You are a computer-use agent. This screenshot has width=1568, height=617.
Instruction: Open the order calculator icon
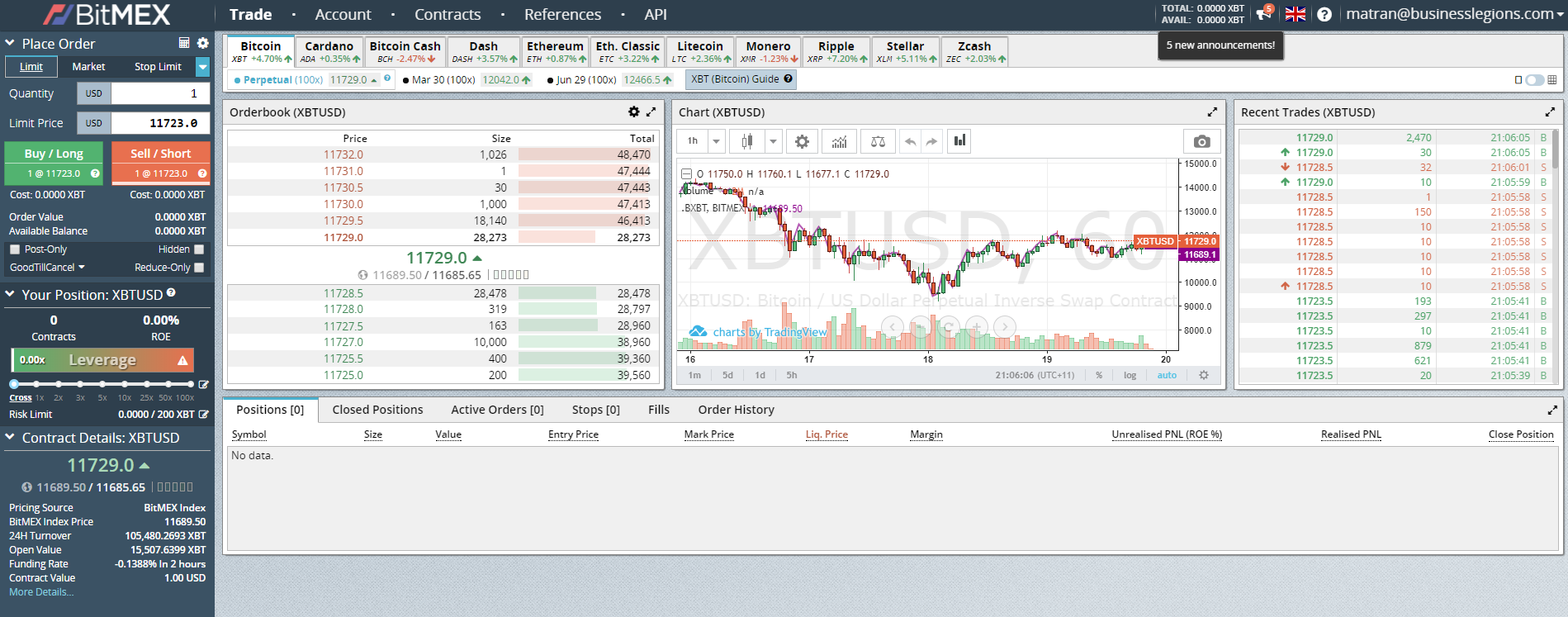[x=184, y=43]
